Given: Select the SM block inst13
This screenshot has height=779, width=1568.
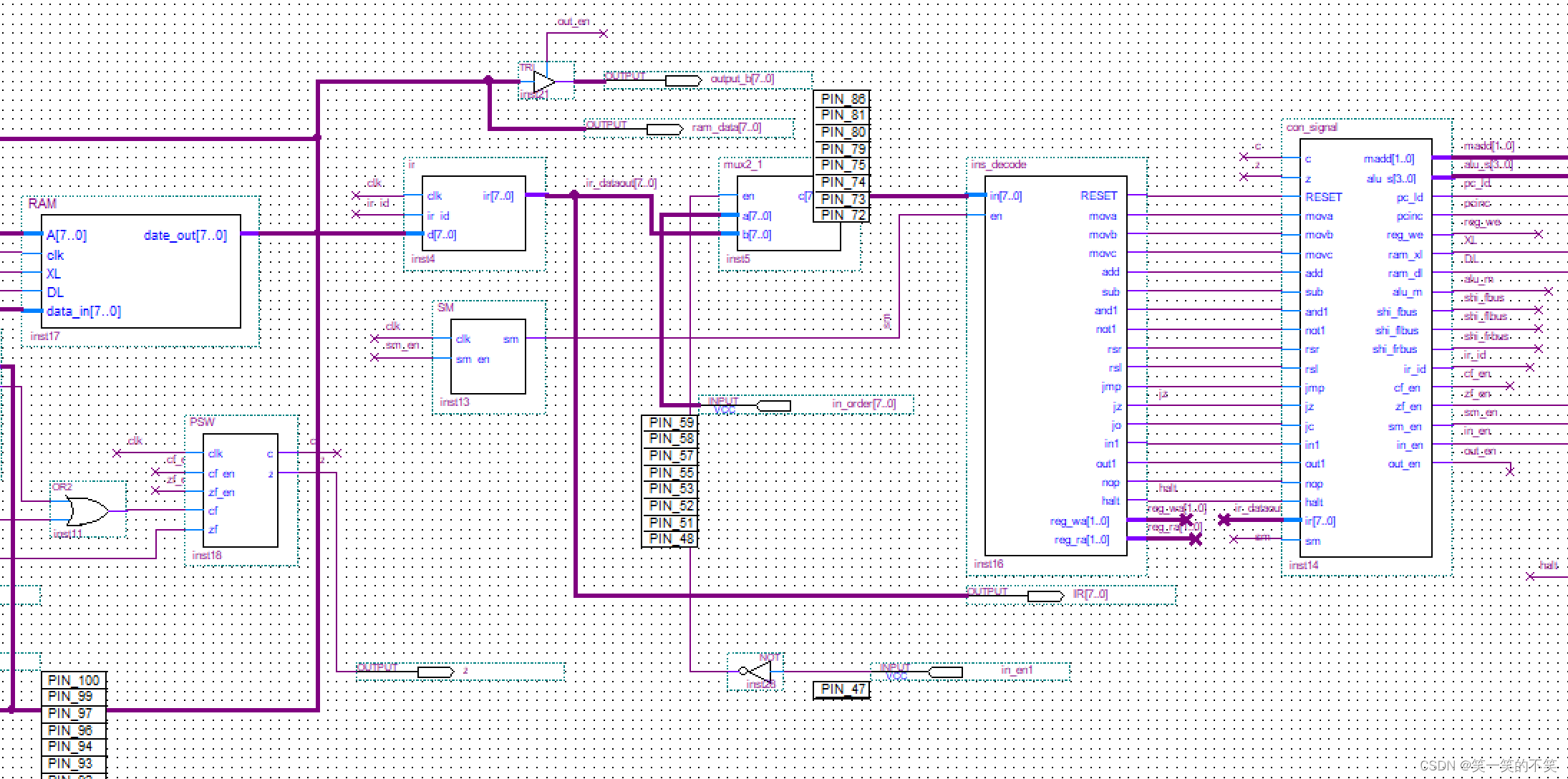Looking at the screenshot, I should (489, 357).
